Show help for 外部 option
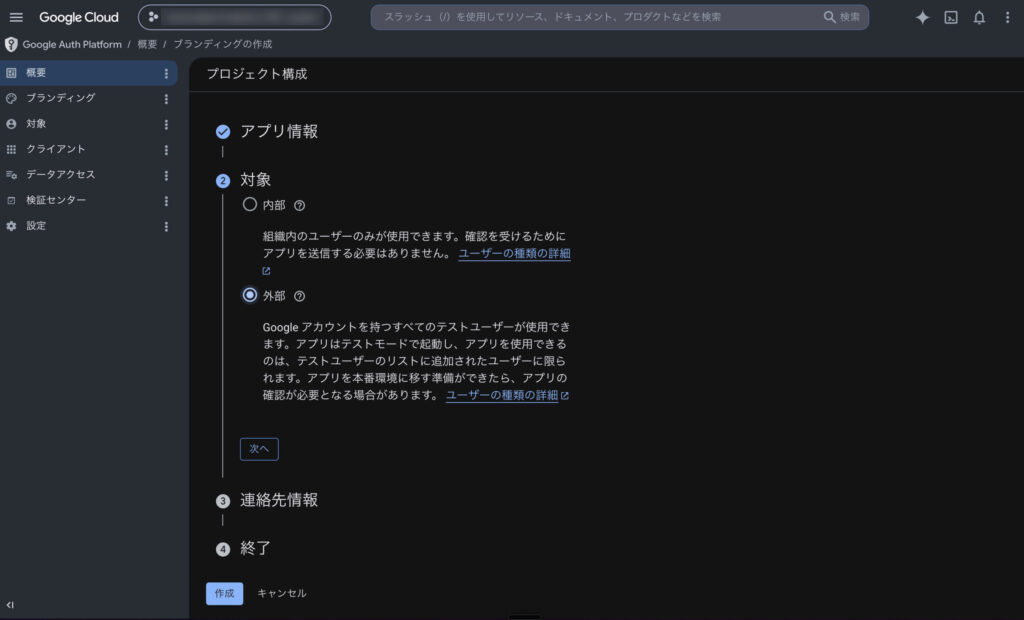Screen dimensions: 1024x620 coord(299,296)
